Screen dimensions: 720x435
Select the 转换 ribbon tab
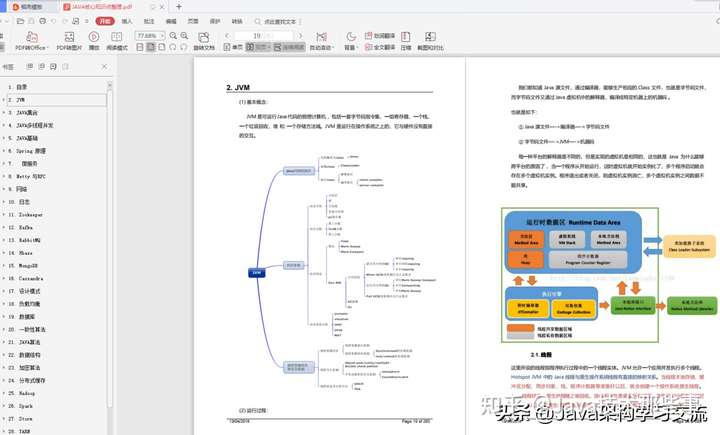point(237,22)
